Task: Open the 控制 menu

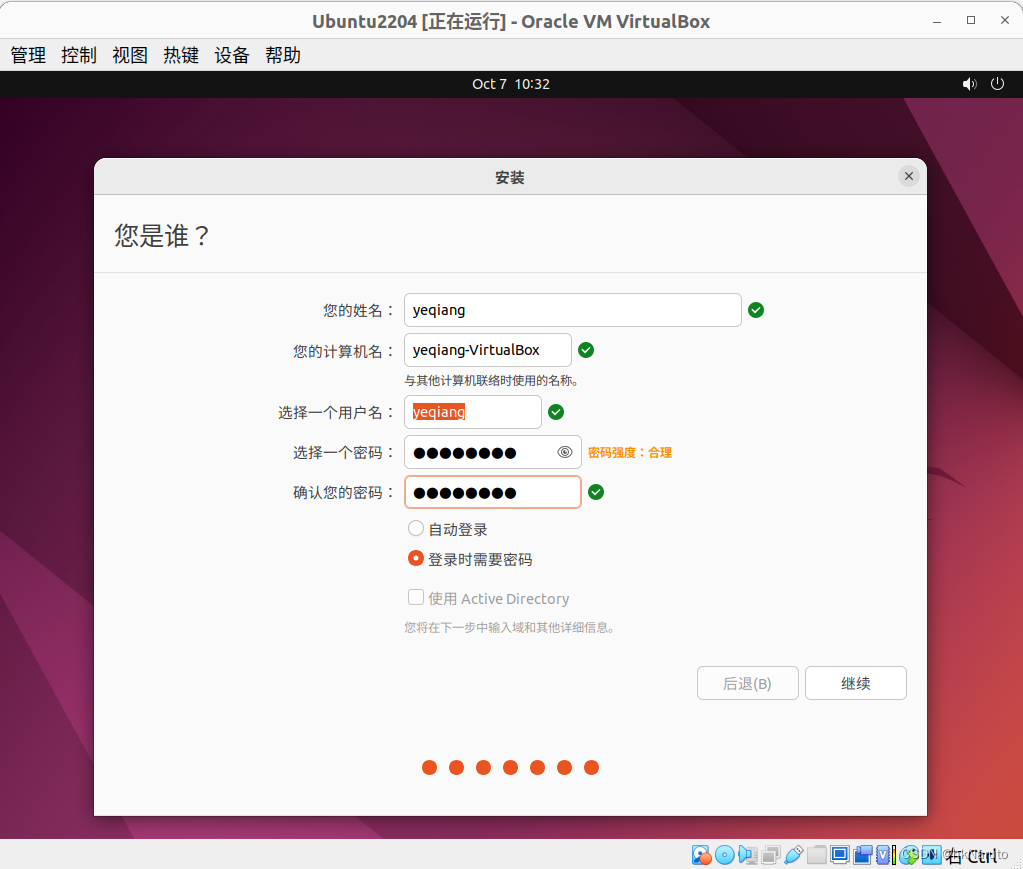Action: [79, 55]
